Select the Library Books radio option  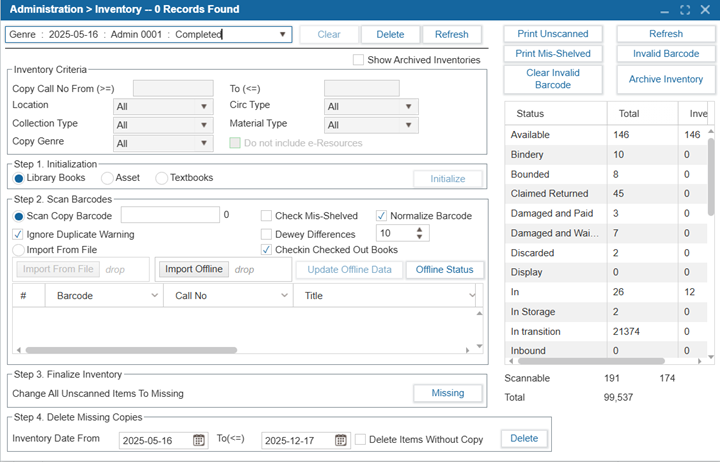tap(18, 178)
